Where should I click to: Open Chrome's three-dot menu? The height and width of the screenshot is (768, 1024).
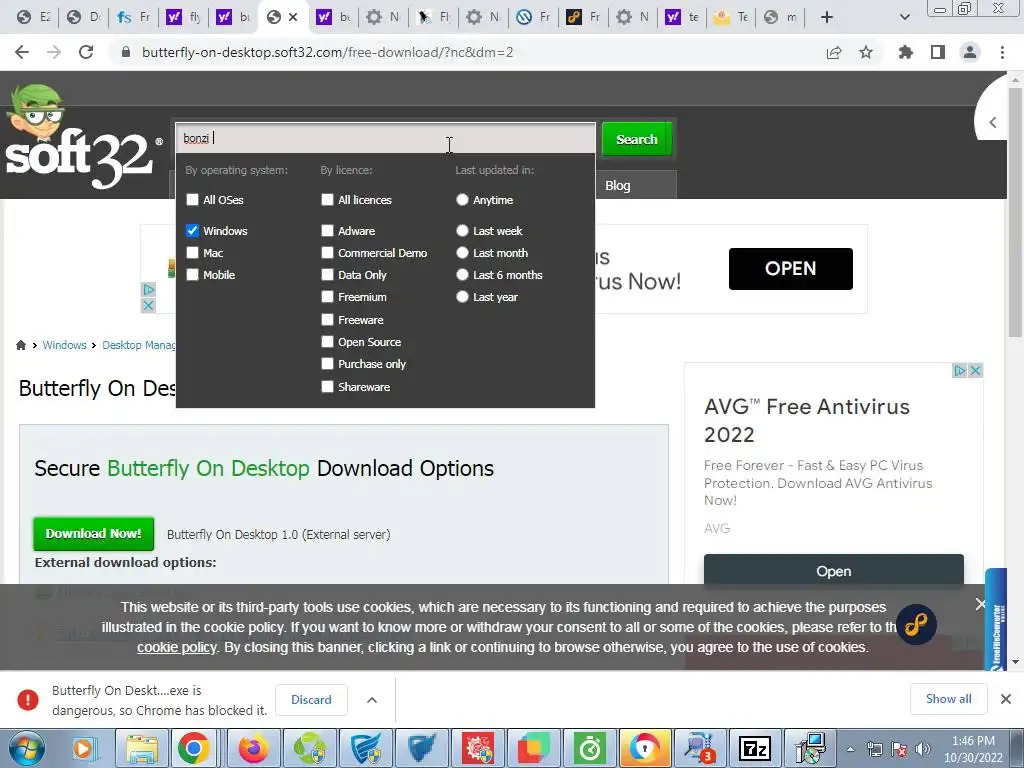[x=1002, y=52]
